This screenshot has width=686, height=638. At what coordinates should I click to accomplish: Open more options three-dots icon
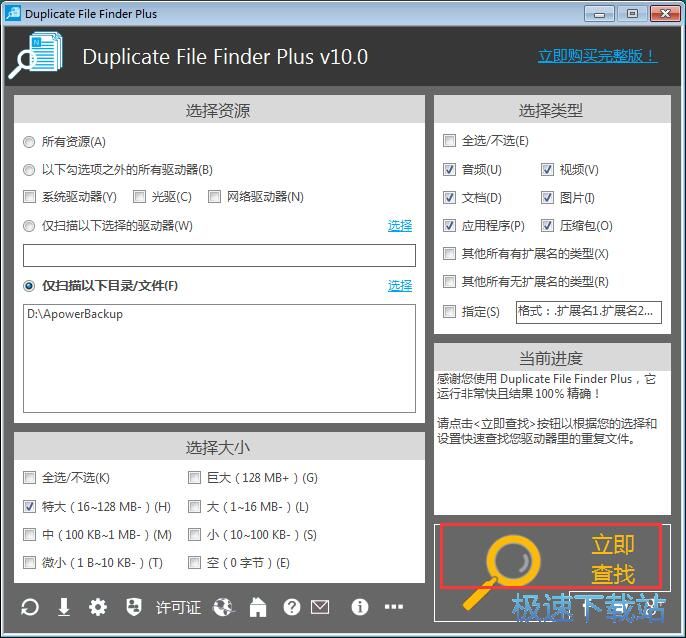tap(394, 607)
